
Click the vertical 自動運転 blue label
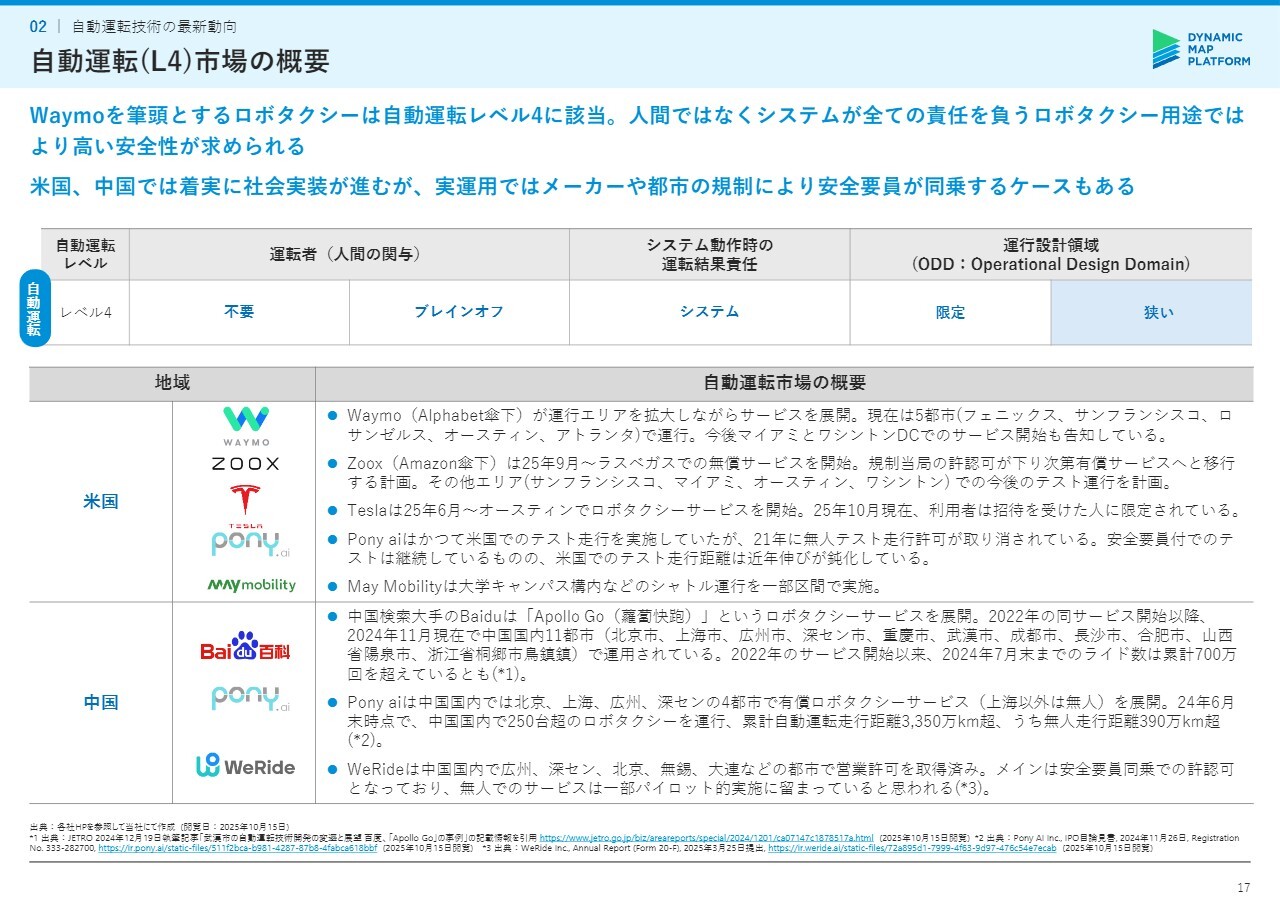coord(34,308)
